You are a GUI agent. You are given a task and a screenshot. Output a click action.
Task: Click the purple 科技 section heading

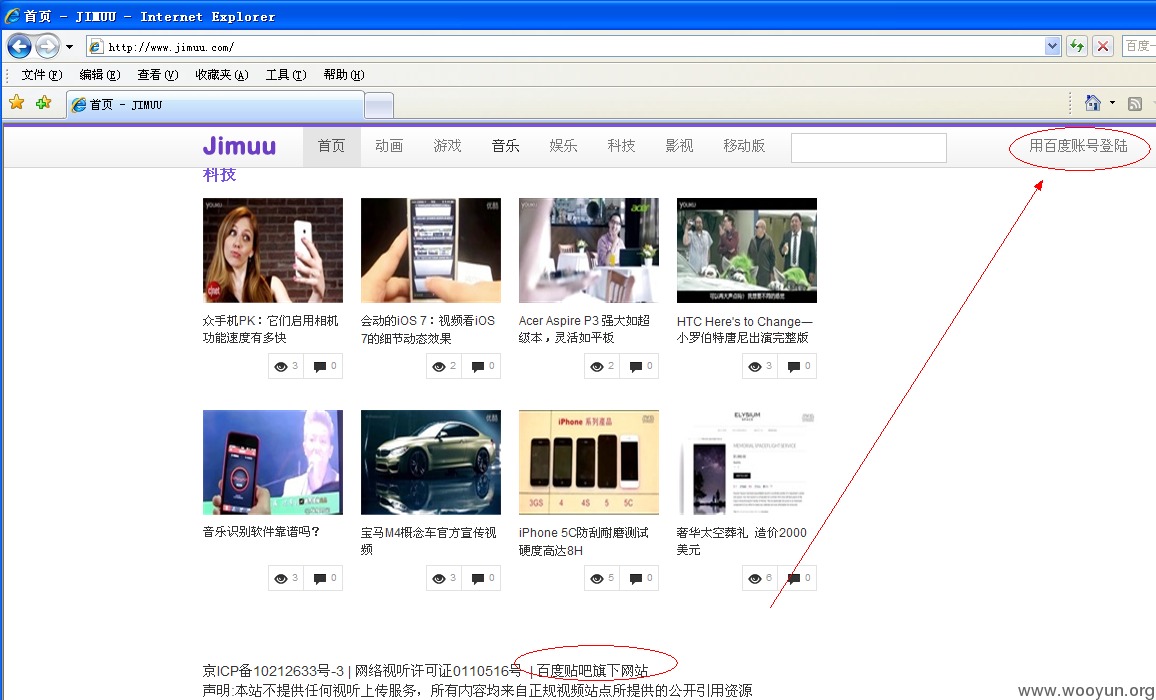pos(220,176)
